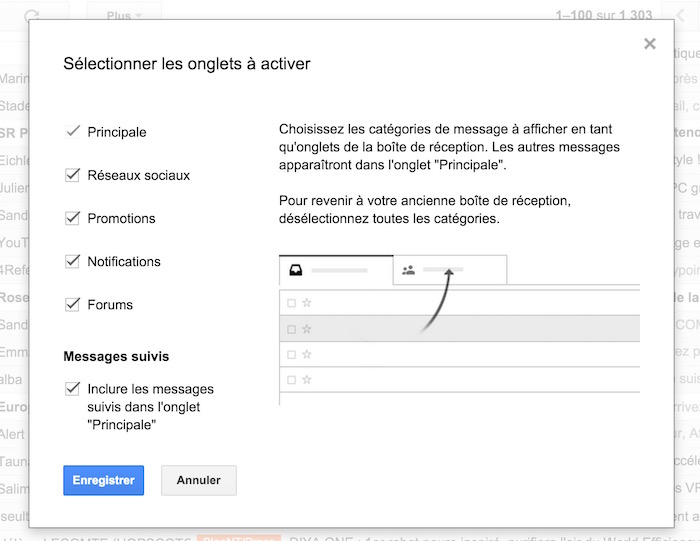This screenshot has height=541, width=700.
Task: Tick the checkbox in first preview row
Action: pos(291,303)
